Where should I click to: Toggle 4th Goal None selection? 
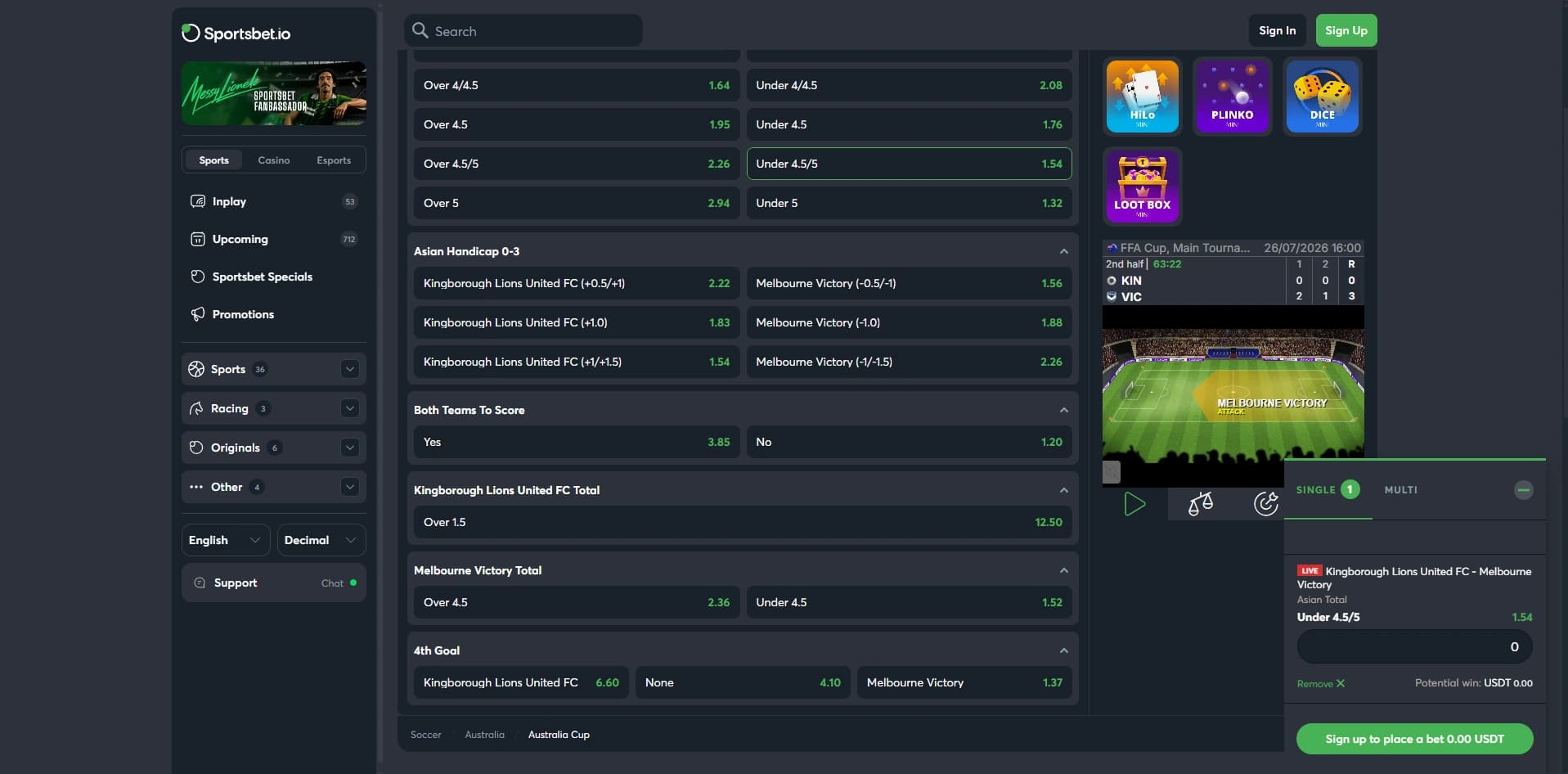(x=743, y=682)
